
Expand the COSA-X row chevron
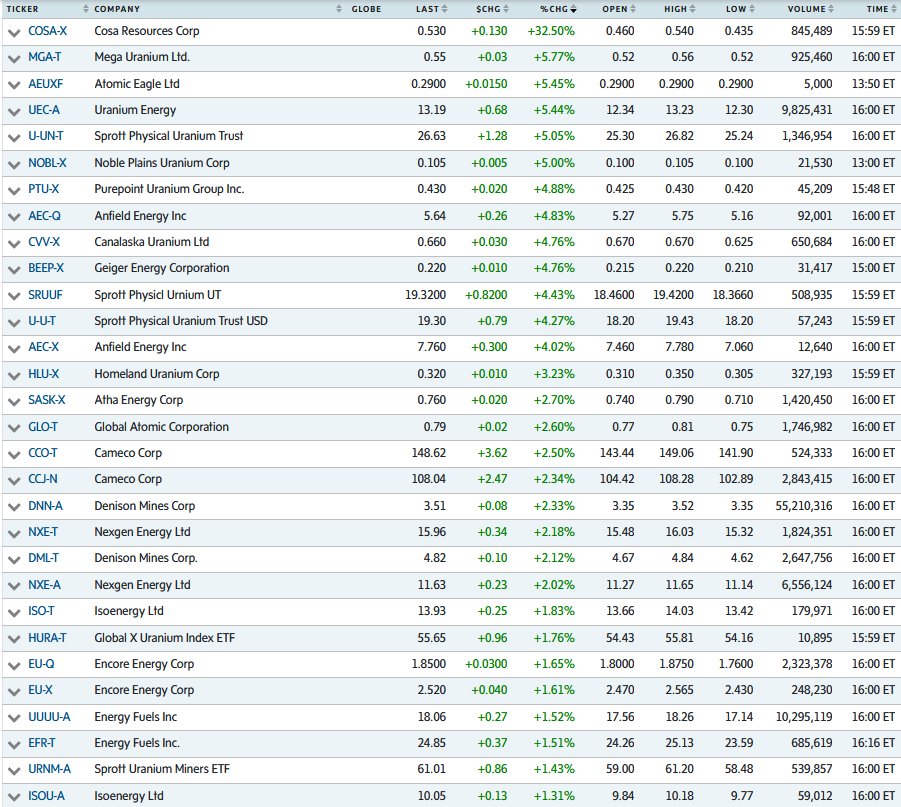point(14,33)
